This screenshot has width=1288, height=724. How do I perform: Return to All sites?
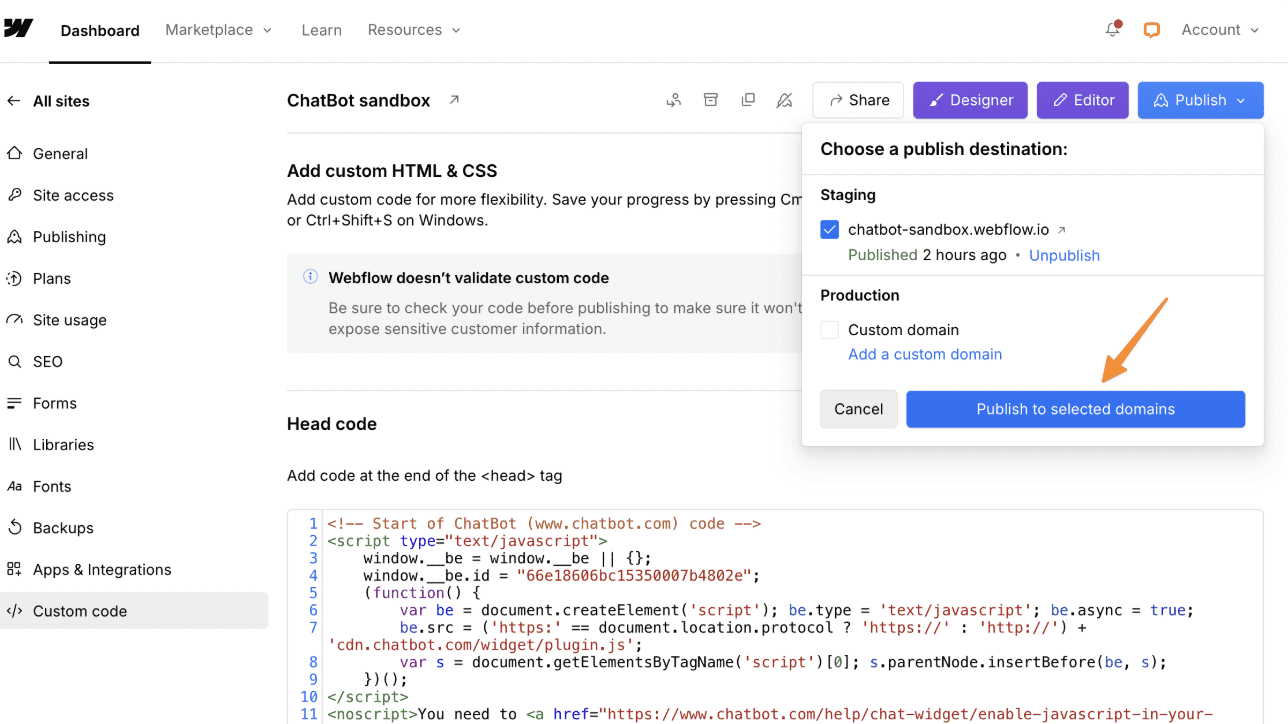[x=61, y=101]
